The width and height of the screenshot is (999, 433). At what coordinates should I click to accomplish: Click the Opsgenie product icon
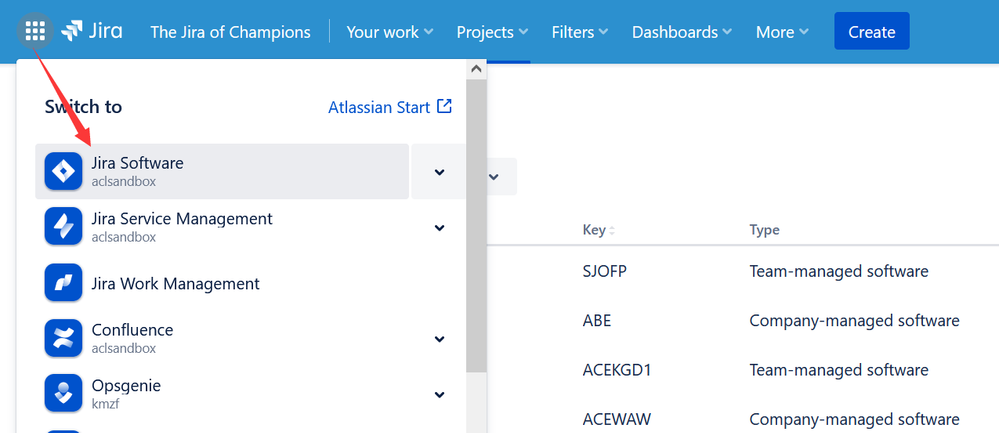tap(63, 393)
